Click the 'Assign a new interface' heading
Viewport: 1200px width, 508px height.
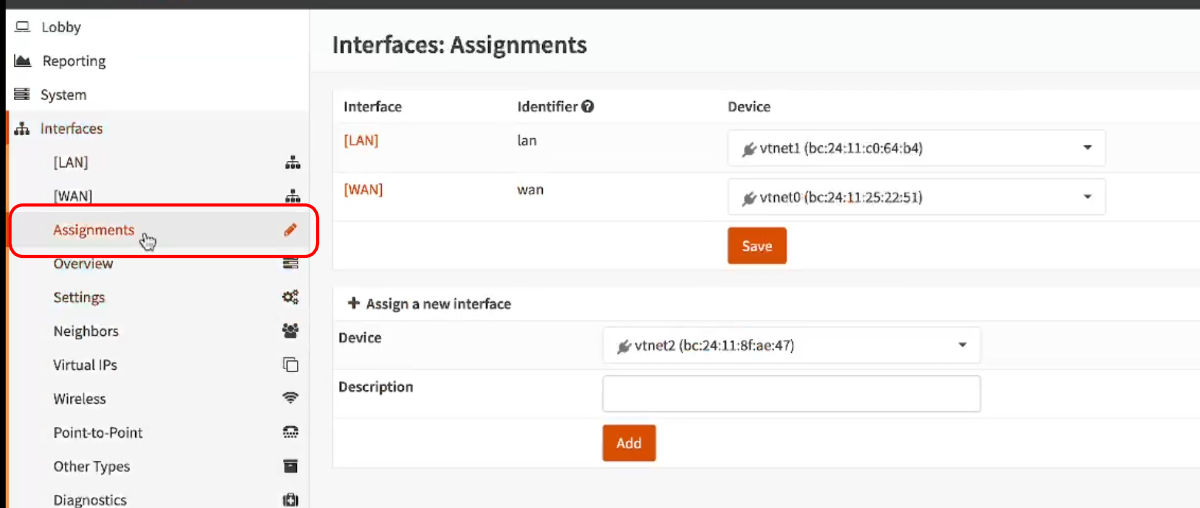[x=438, y=304]
